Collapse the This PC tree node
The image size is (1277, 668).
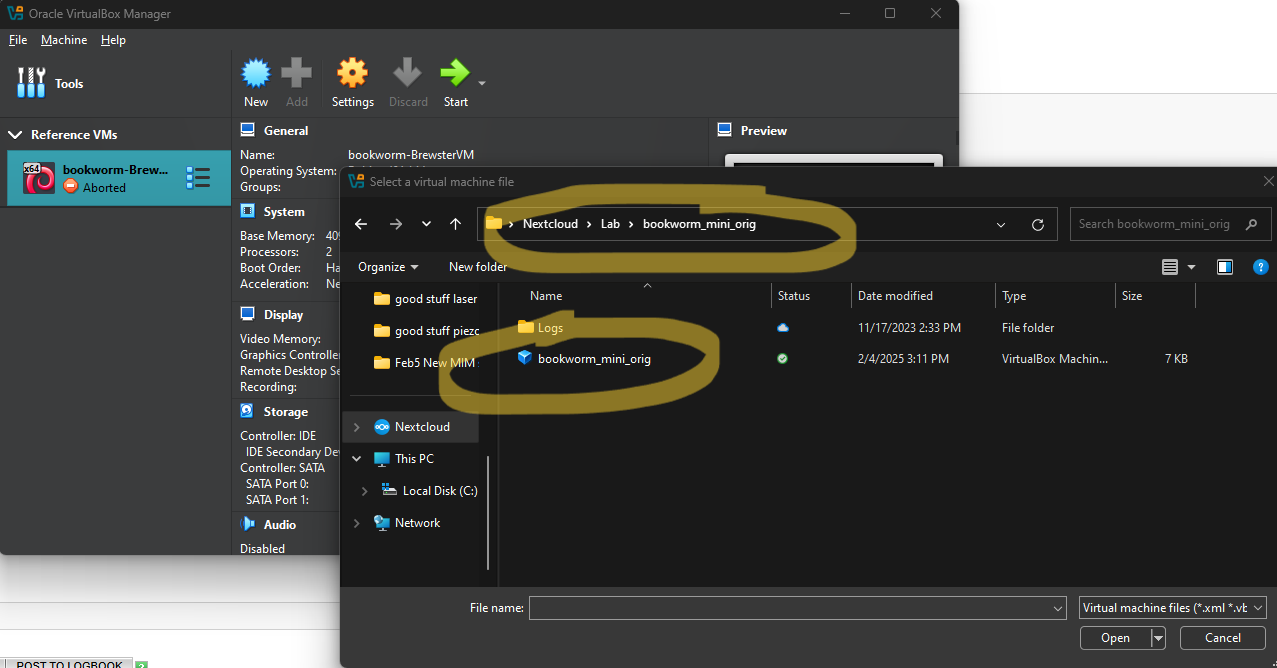(357, 459)
